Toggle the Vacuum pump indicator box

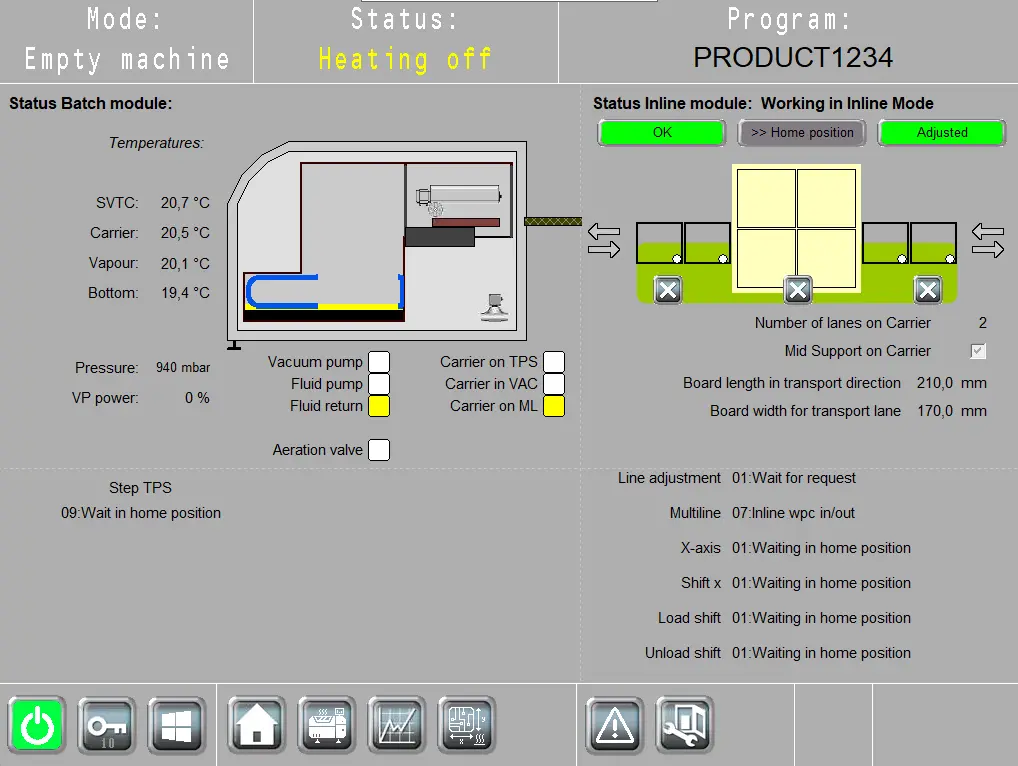(x=379, y=362)
